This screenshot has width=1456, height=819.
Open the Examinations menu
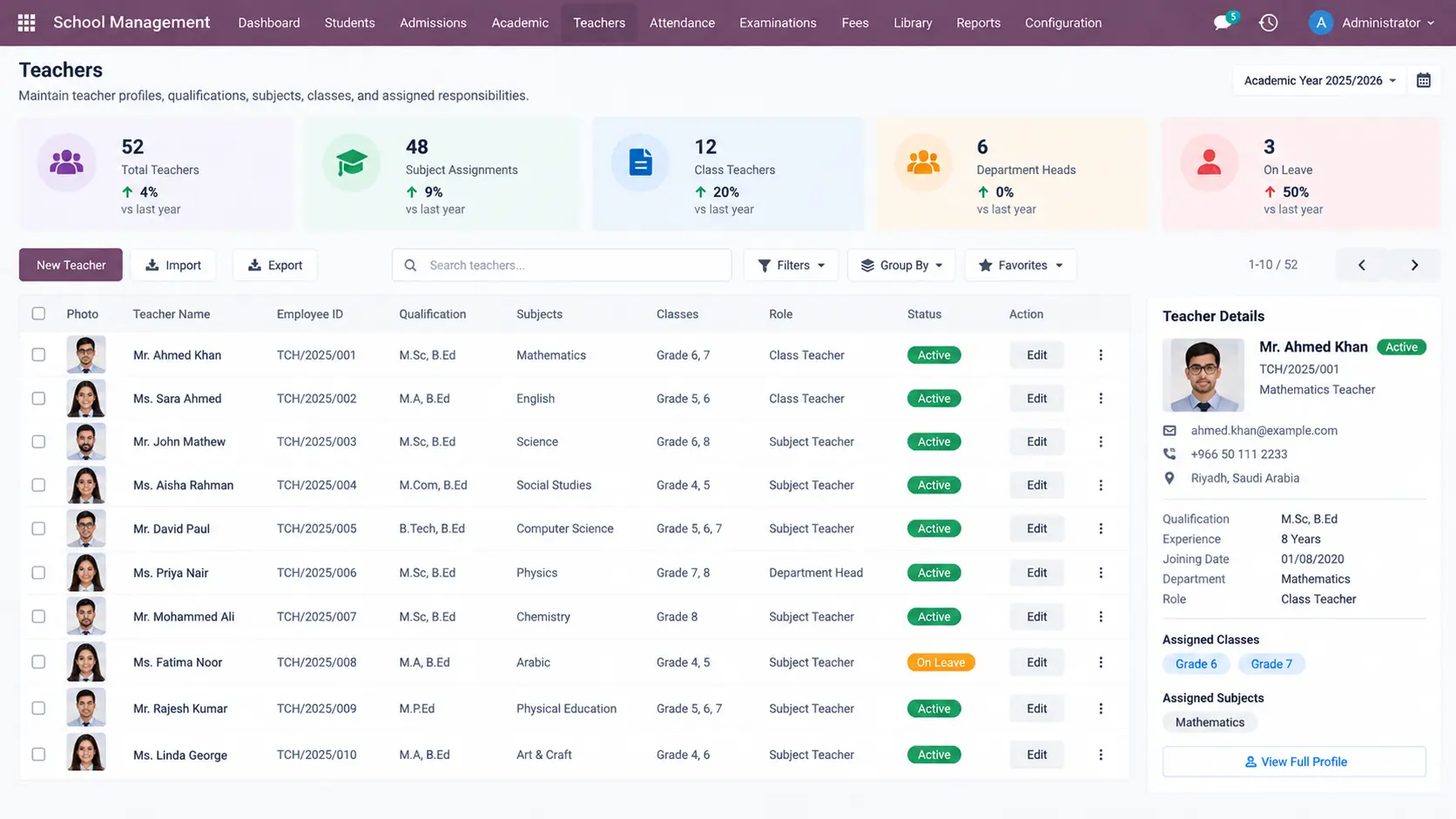(778, 23)
